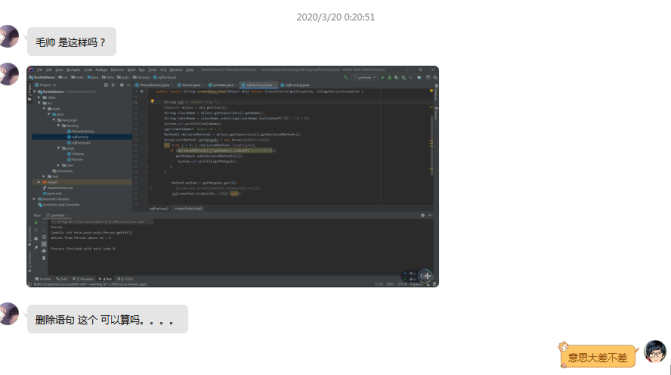Run the program with green Run arrow

pos(383,77)
